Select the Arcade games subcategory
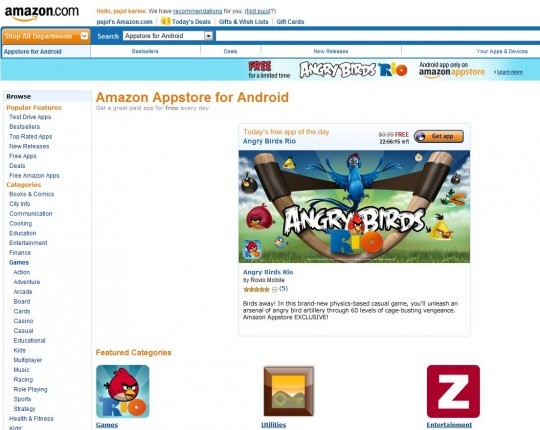 (23, 292)
